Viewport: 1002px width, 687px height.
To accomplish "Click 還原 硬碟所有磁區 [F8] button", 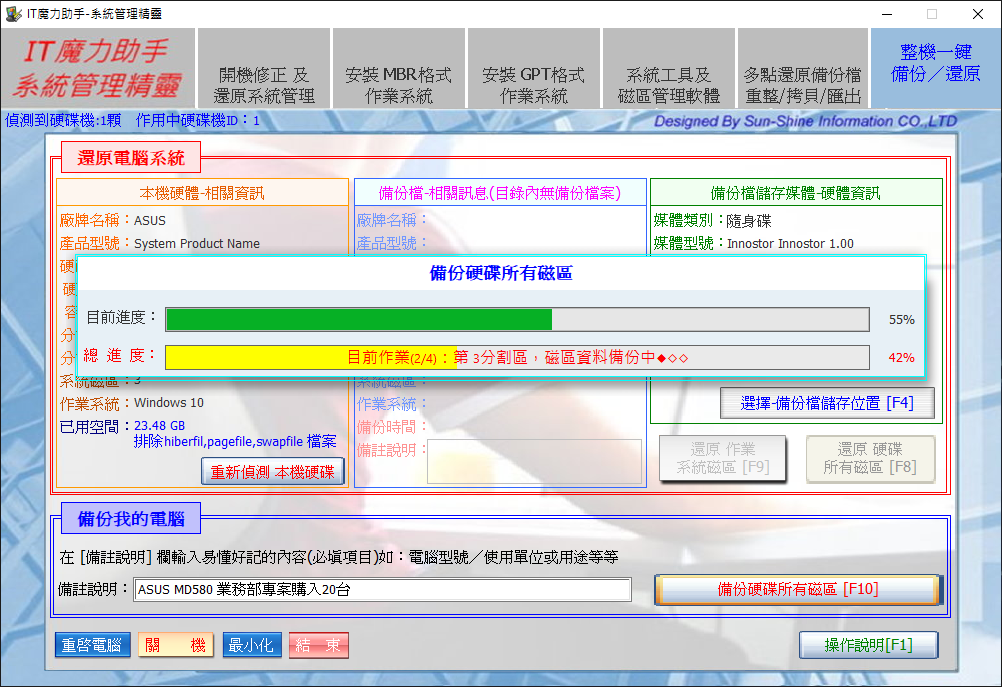I will coord(870,459).
